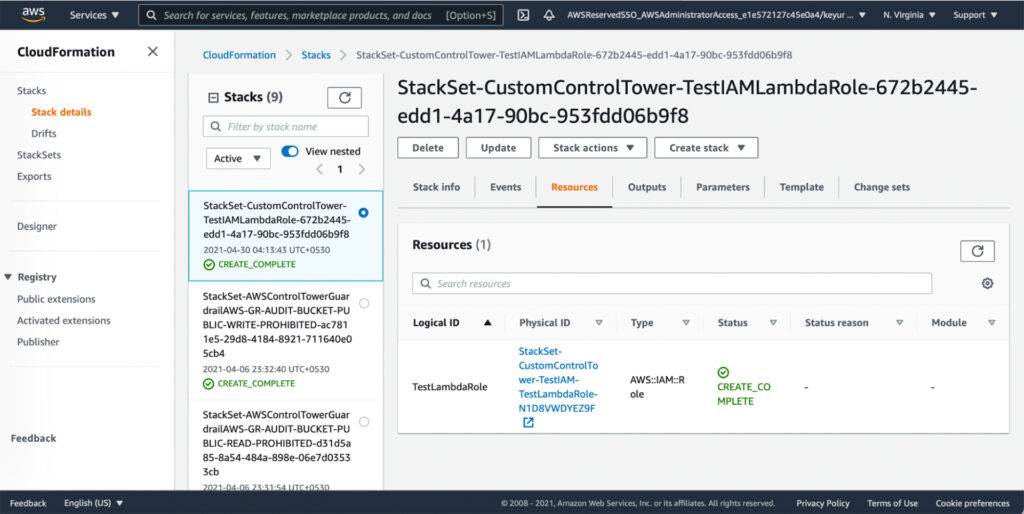Open the Stacks breadcrumb link

(316, 55)
